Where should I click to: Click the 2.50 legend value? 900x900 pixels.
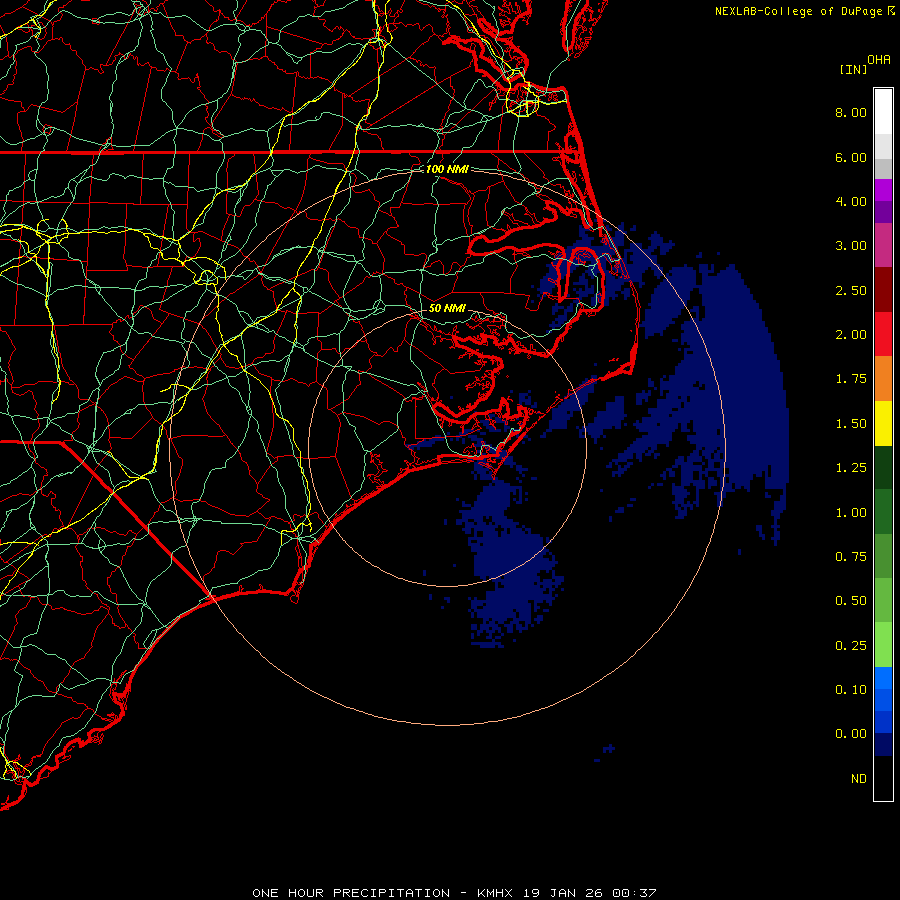click(851, 290)
